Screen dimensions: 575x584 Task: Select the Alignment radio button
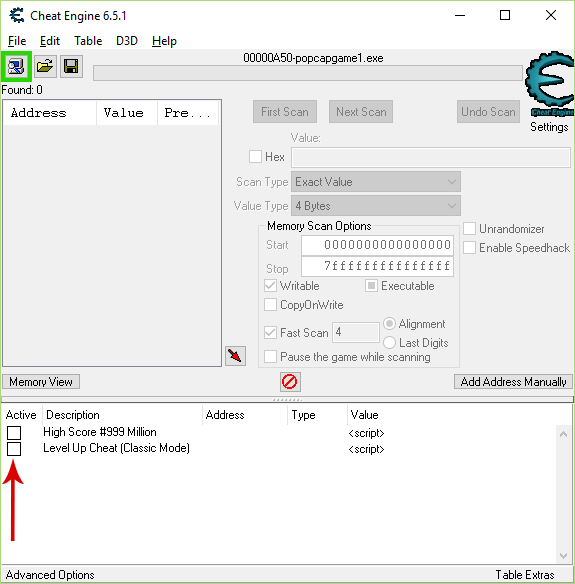tap(389, 324)
